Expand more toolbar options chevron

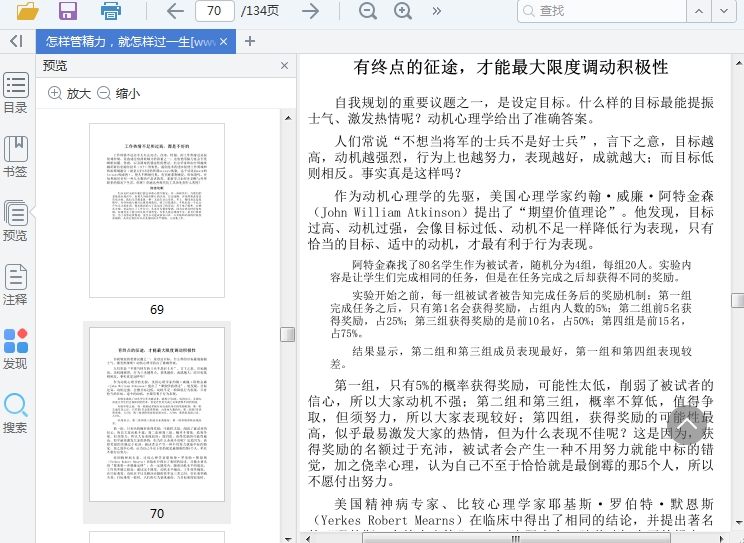pos(437,11)
